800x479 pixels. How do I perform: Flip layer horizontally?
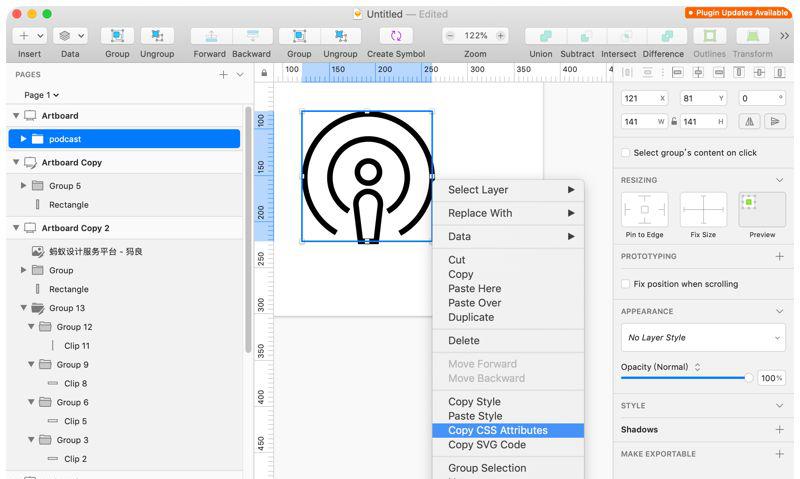[x=749, y=121]
